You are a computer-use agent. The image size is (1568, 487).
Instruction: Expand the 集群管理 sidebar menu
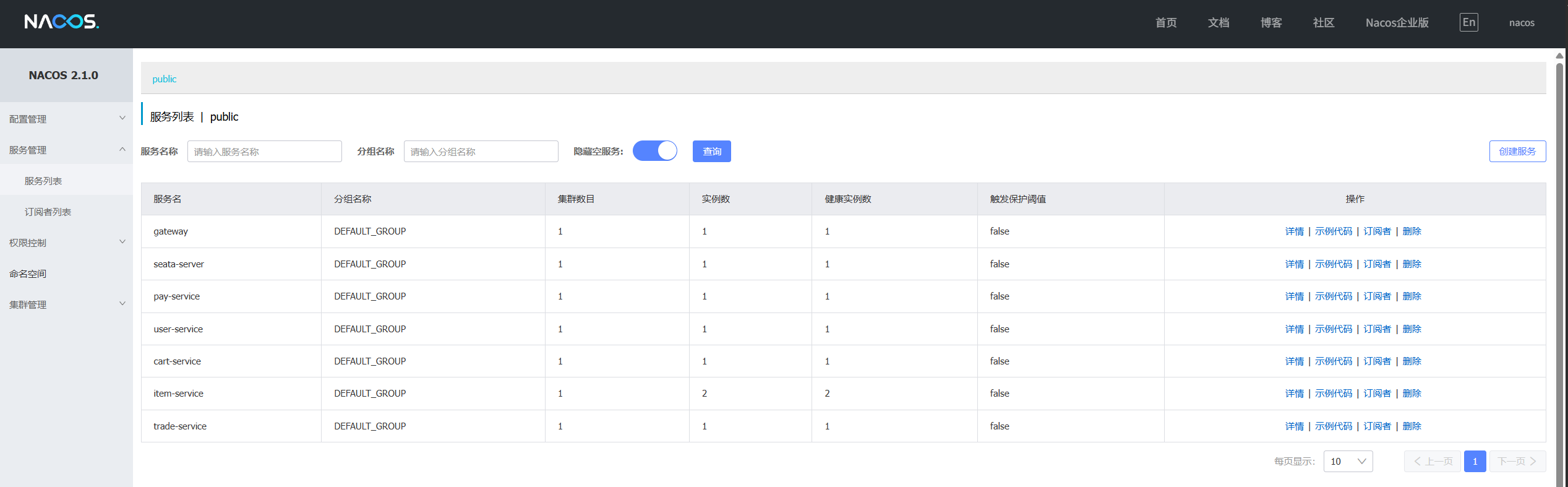pos(66,304)
